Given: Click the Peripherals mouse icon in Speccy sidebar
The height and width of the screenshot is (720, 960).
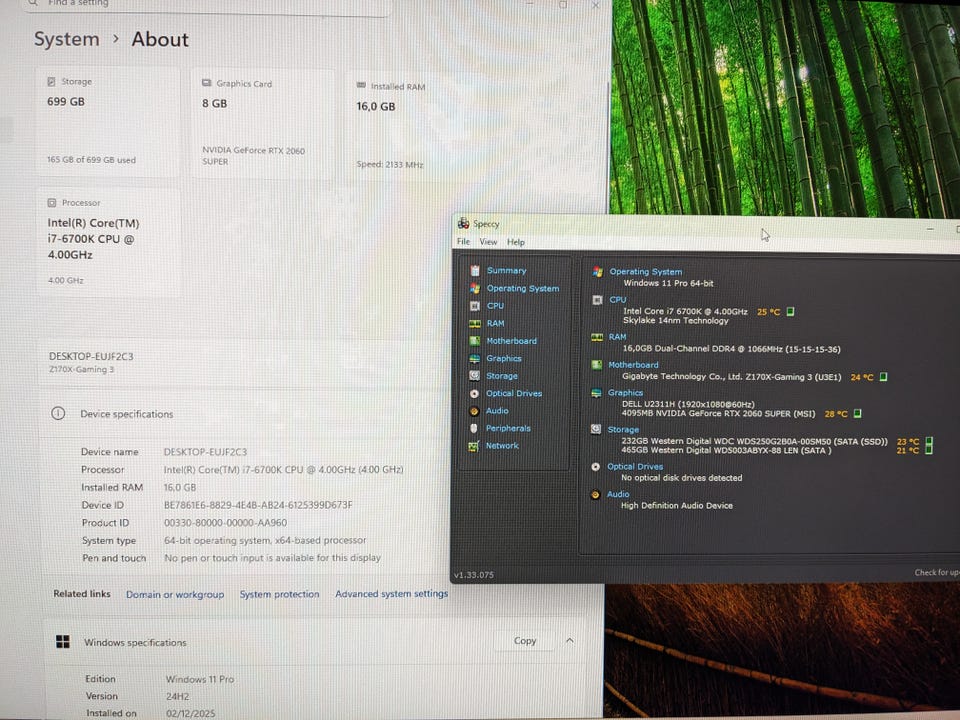Looking at the screenshot, I should [x=474, y=428].
